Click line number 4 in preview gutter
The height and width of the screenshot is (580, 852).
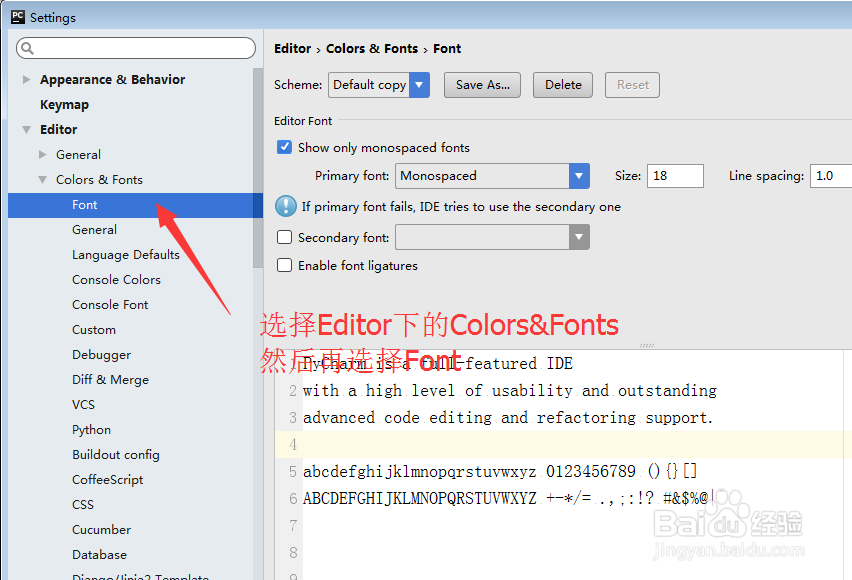293,445
